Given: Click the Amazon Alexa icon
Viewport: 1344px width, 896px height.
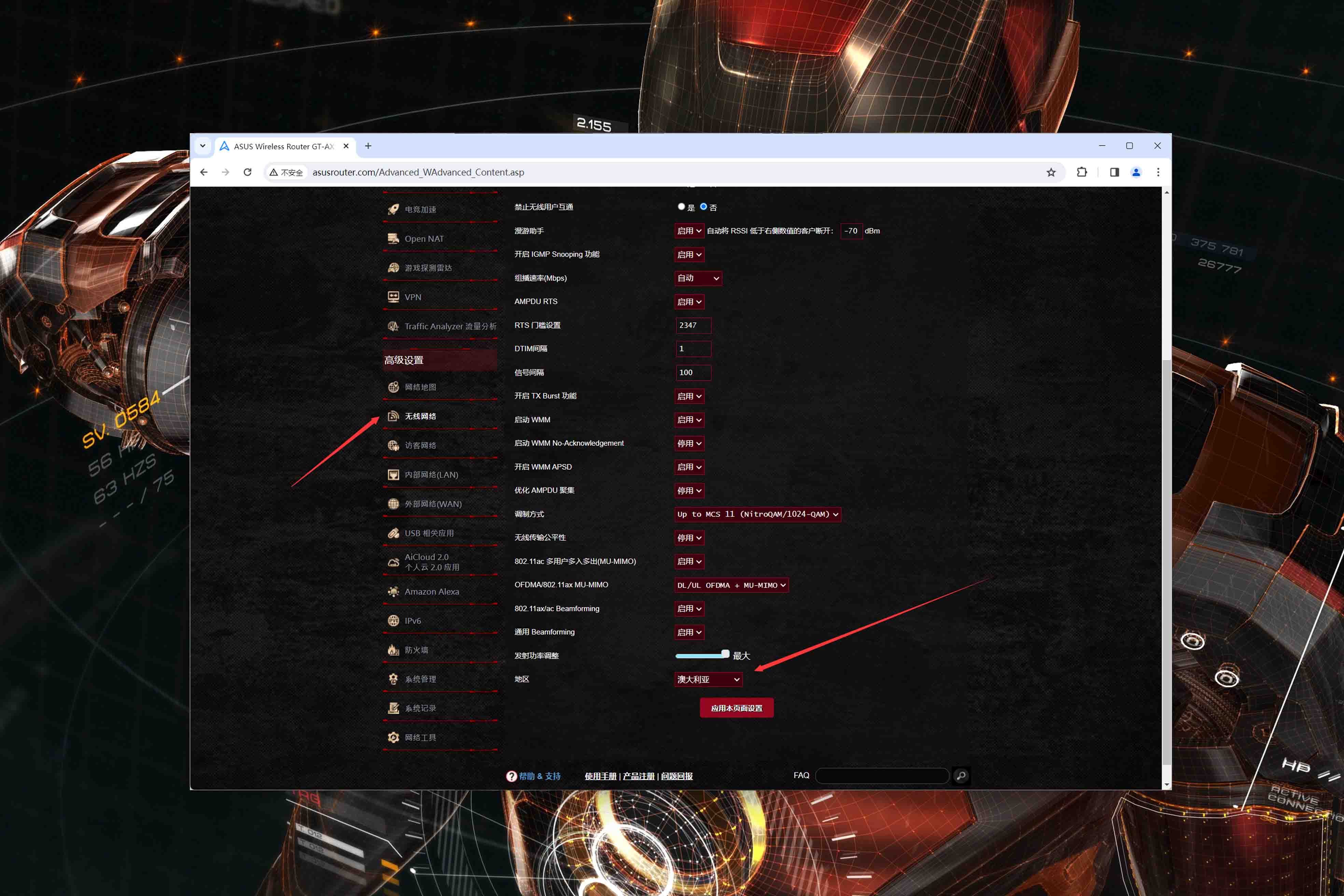Looking at the screenshot, I should [393, 592].
